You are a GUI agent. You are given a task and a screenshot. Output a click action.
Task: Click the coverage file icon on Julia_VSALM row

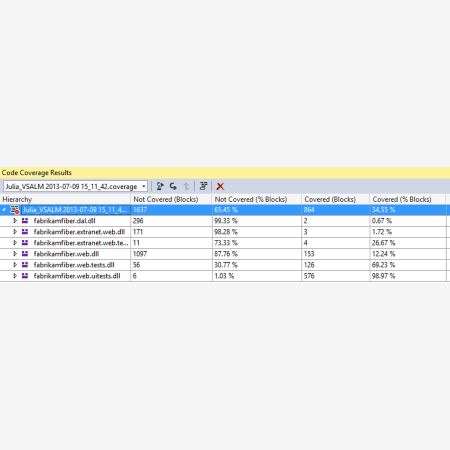coord(15,210)
